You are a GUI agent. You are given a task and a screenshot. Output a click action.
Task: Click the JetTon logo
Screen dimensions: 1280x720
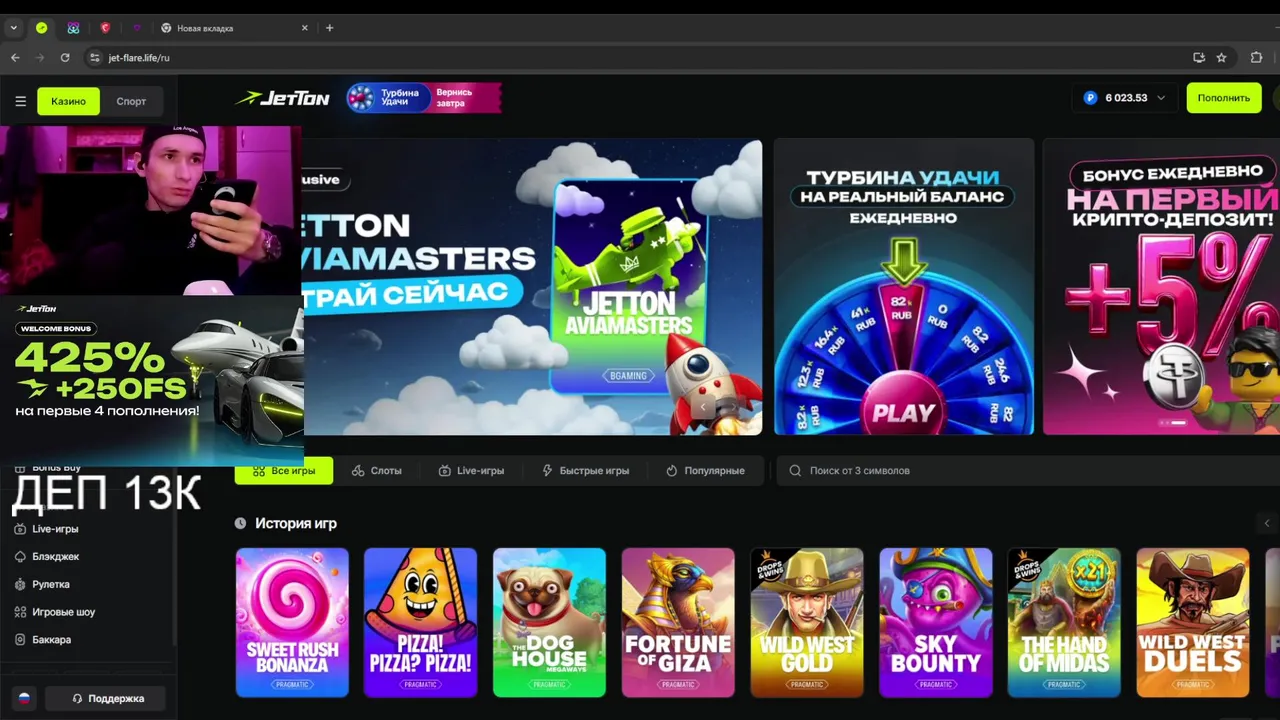tap(282, 98)
